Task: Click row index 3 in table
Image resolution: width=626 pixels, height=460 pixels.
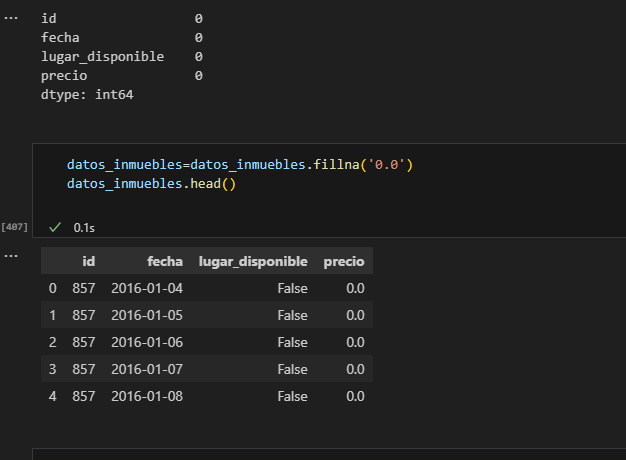Action: [53, 369]
